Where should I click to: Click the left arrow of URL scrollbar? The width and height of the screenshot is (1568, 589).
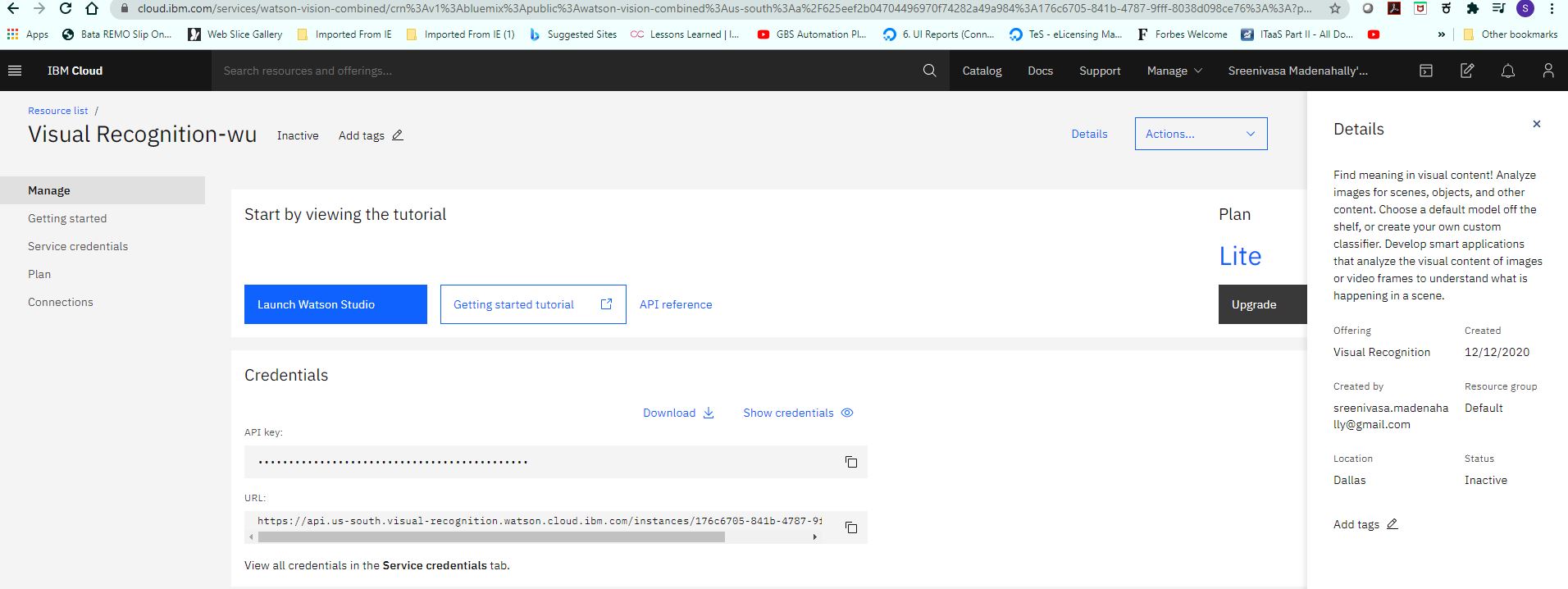tap(251, 537)
